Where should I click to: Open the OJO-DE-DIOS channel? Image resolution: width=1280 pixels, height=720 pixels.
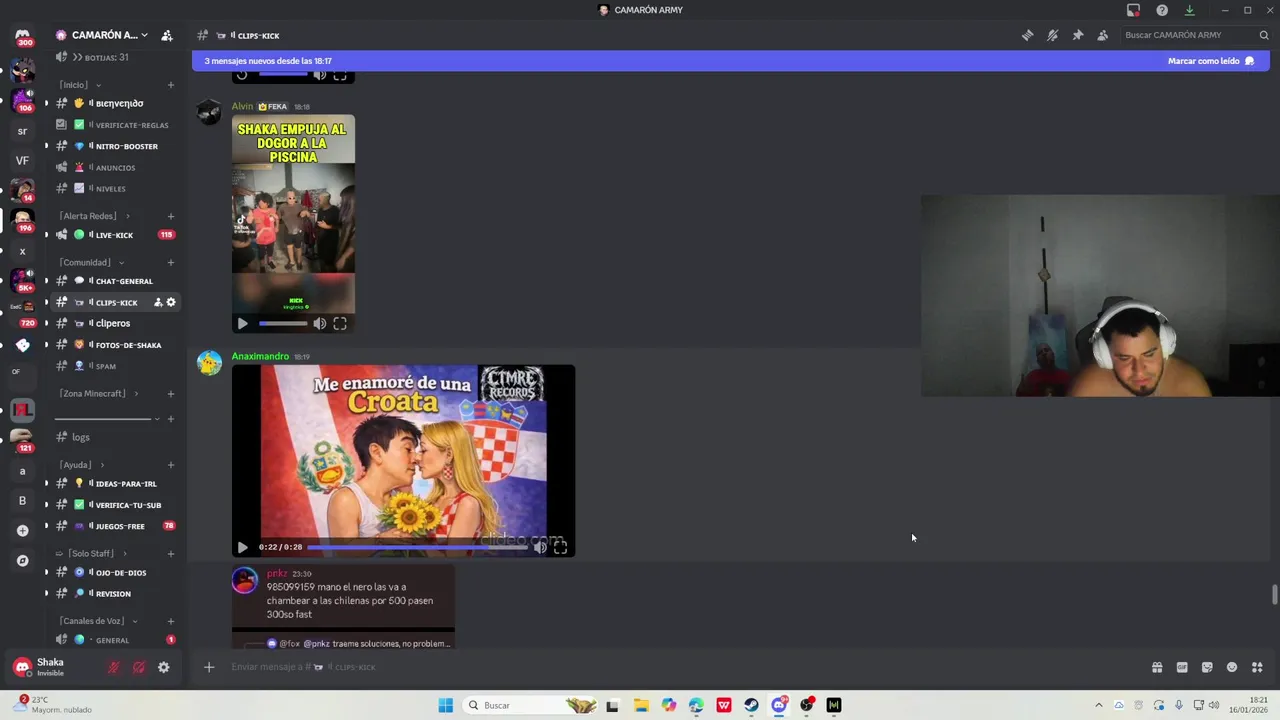[x=115, y=572]
